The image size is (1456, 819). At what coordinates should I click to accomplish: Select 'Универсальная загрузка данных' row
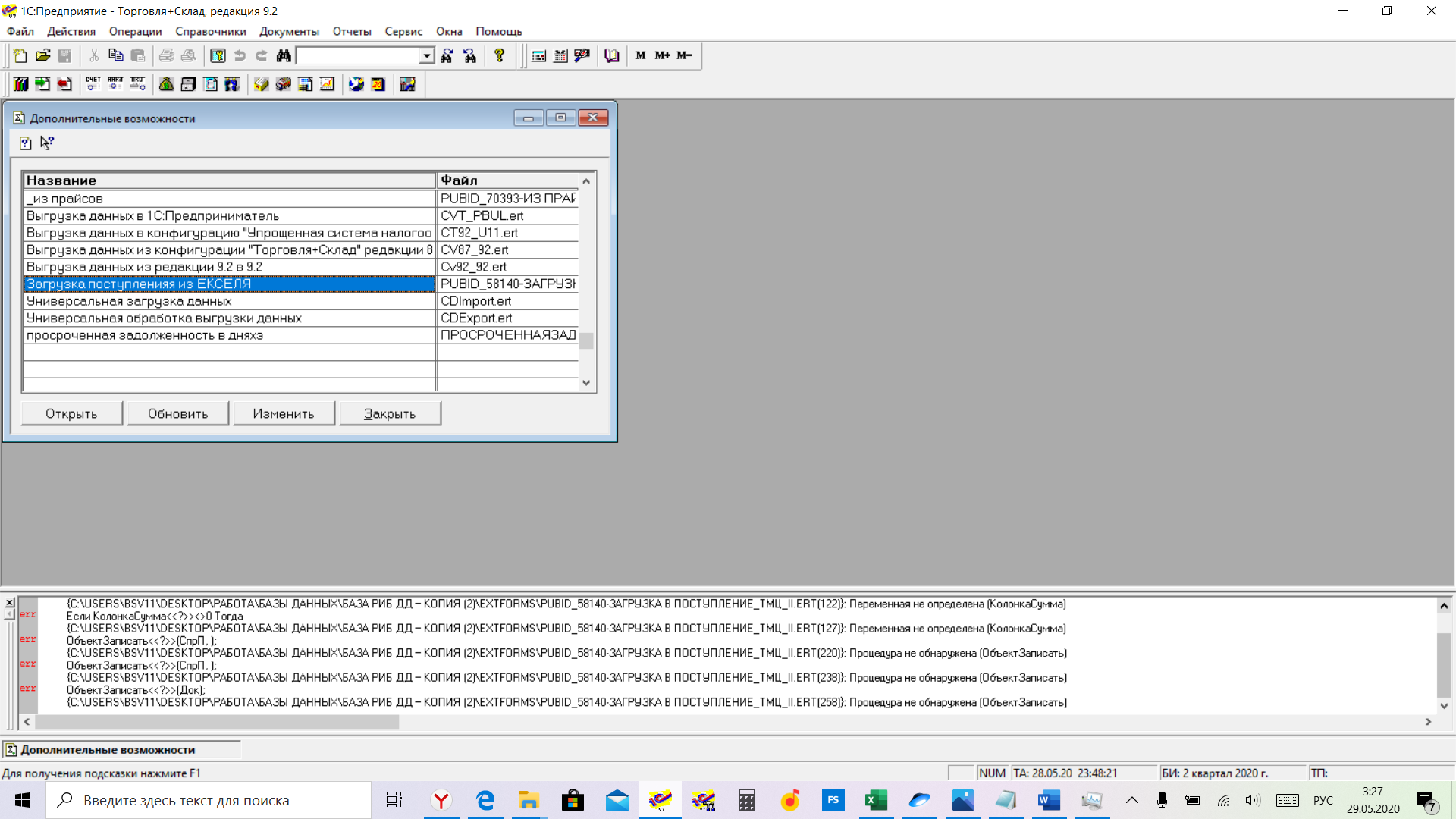click(x=229, y=301)
